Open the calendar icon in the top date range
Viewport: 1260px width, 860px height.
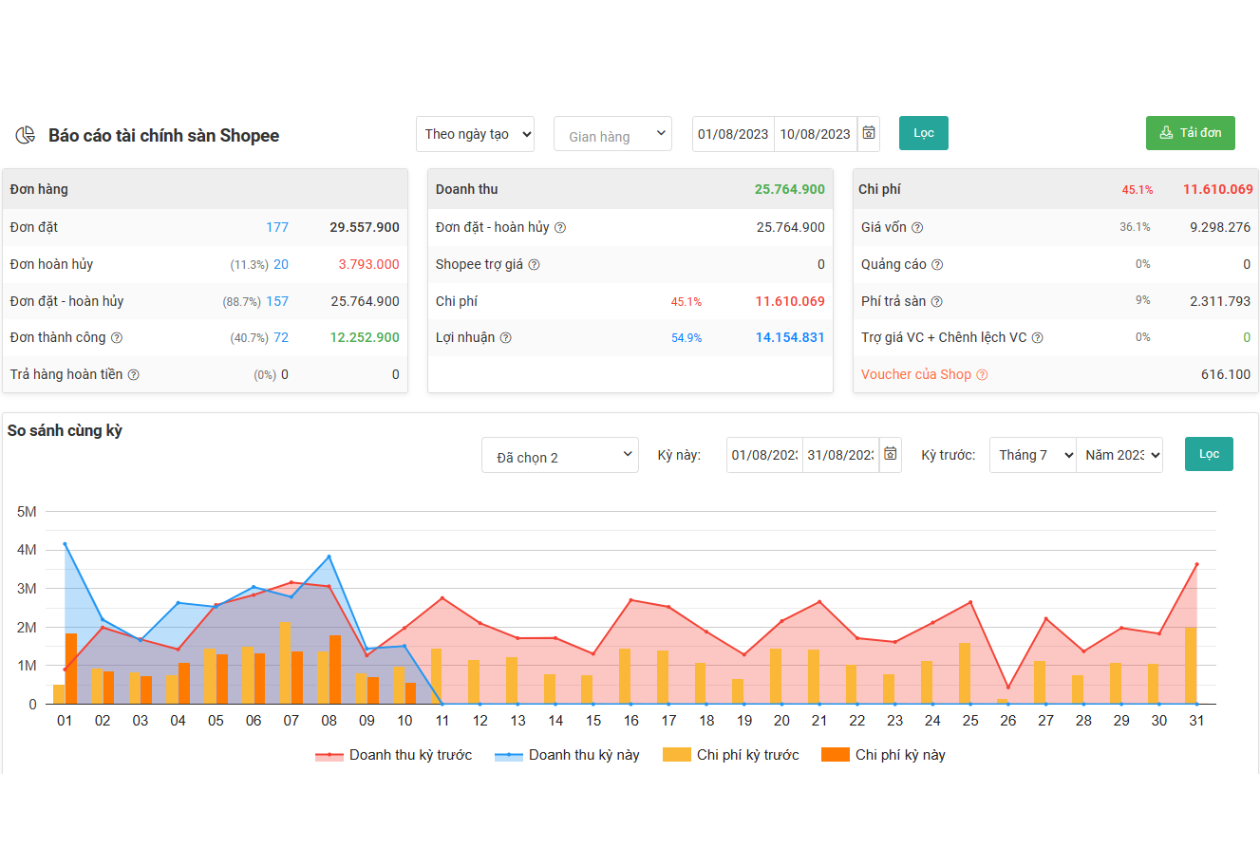click(x=869, y=134)
